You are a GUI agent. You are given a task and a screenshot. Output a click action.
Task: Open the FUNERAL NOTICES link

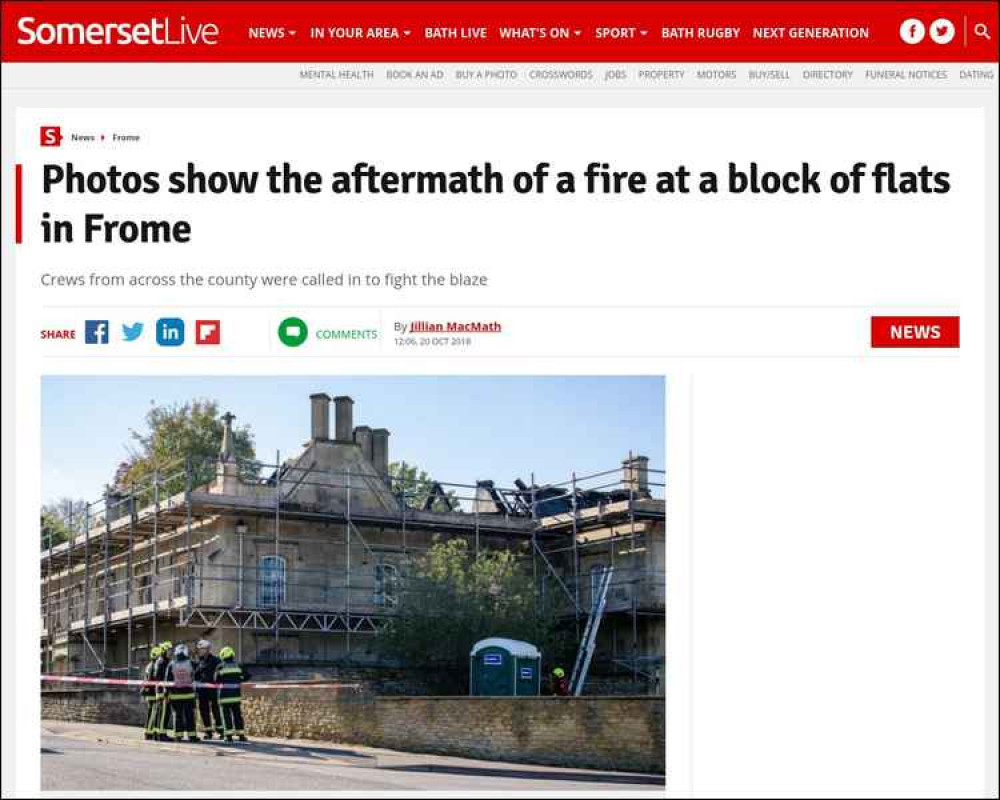(x=906, y=75)
